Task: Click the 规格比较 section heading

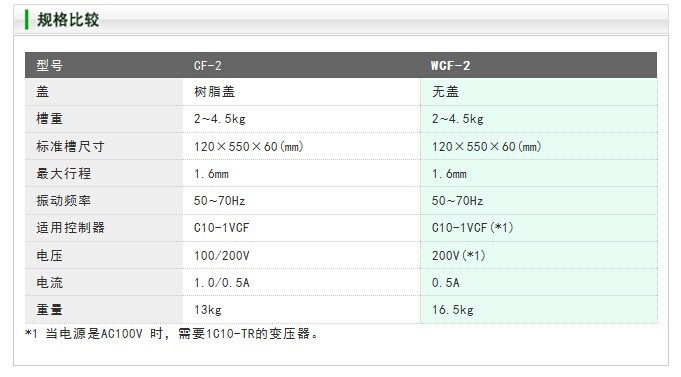Action: (68, 20)
